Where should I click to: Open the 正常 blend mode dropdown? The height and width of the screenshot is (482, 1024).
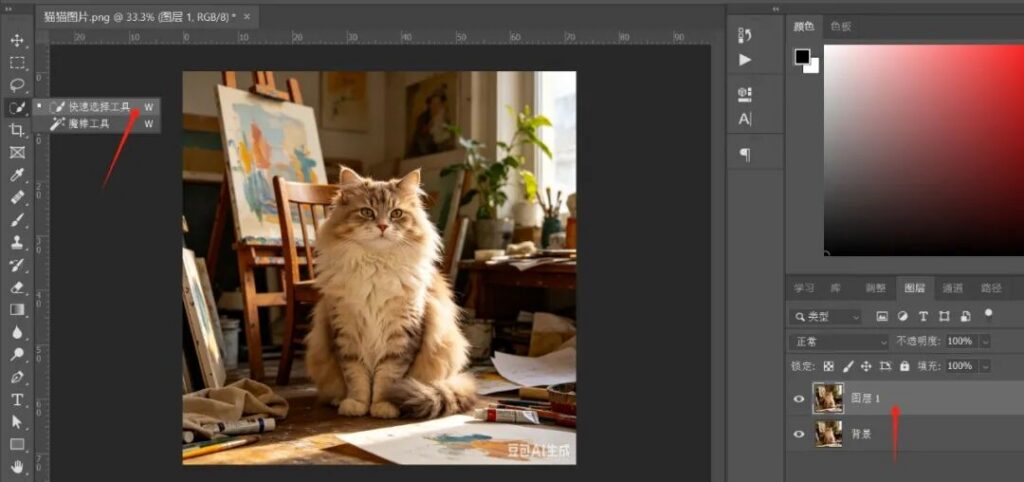pos(839,342)
